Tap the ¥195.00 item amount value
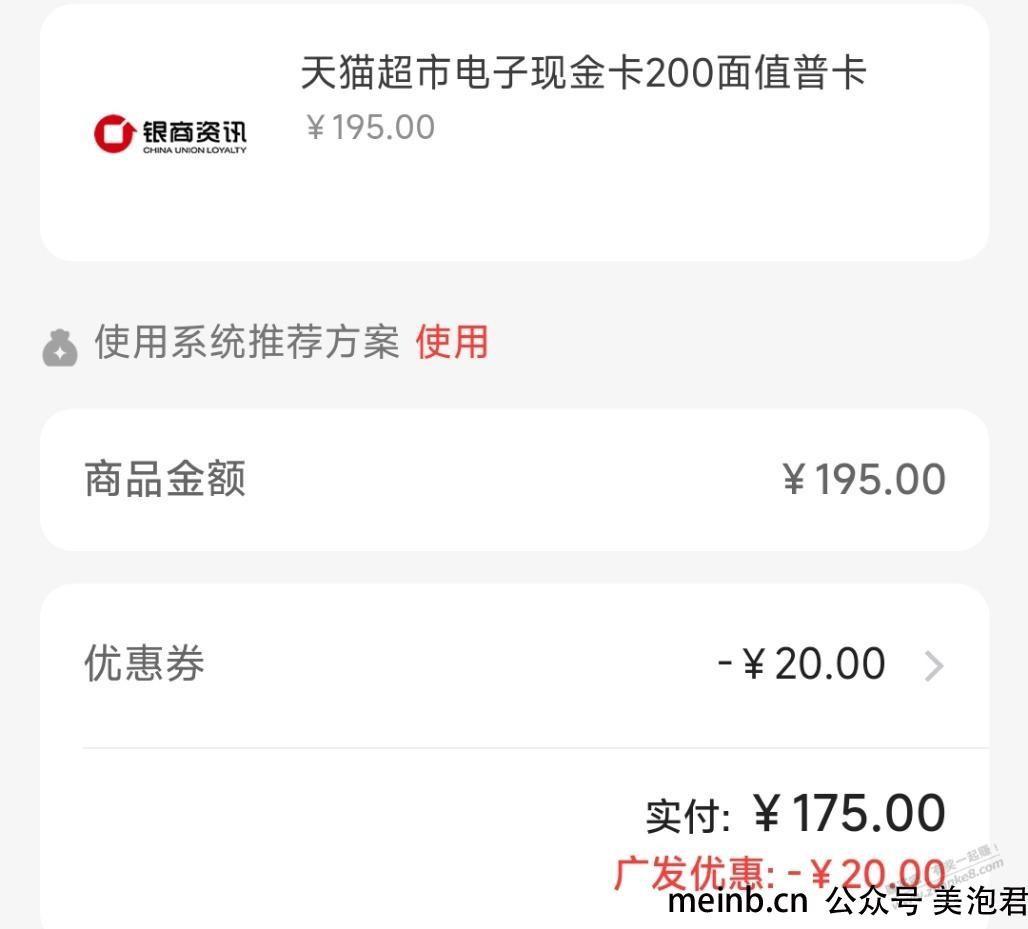 click(863, 479)
